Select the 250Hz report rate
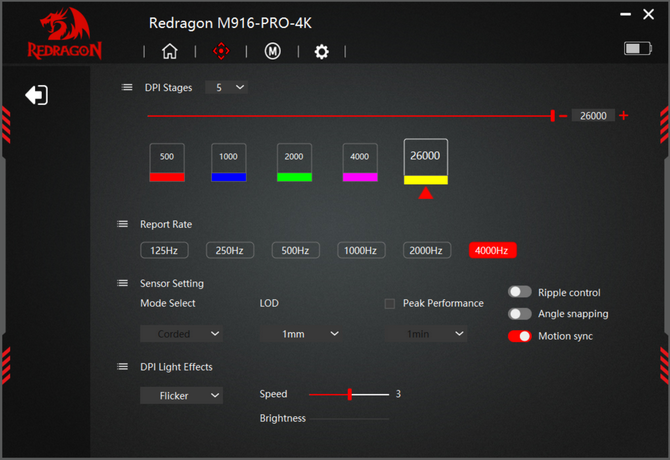670x460 pixels. pyautogui.click(x=230, y=250)
